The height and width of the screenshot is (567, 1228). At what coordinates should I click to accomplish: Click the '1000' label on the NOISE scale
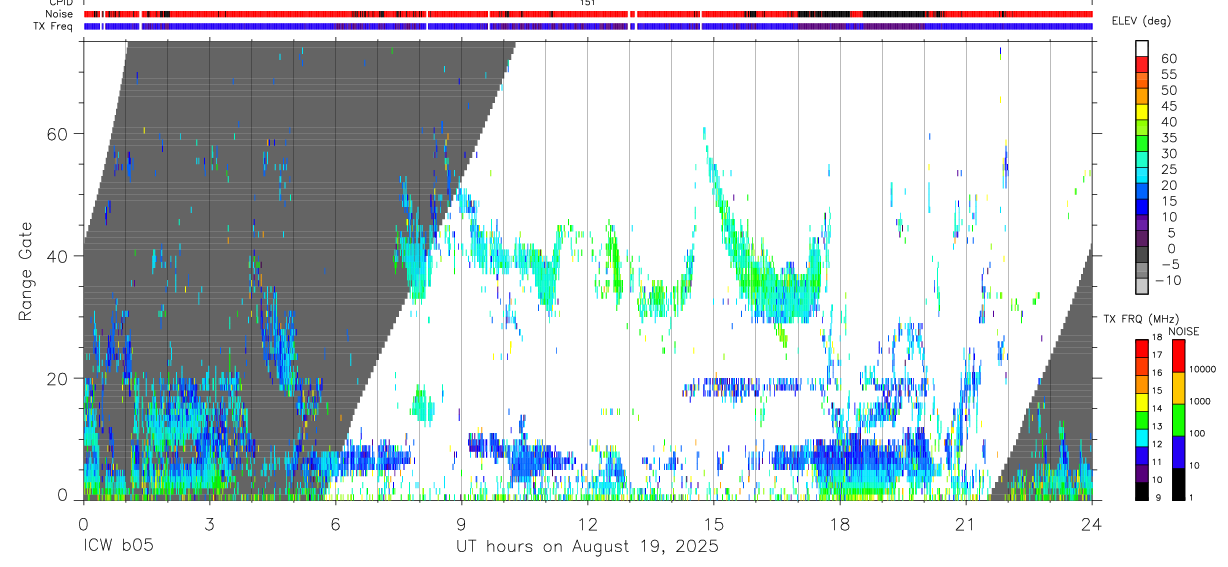(x=1200, y=401)
